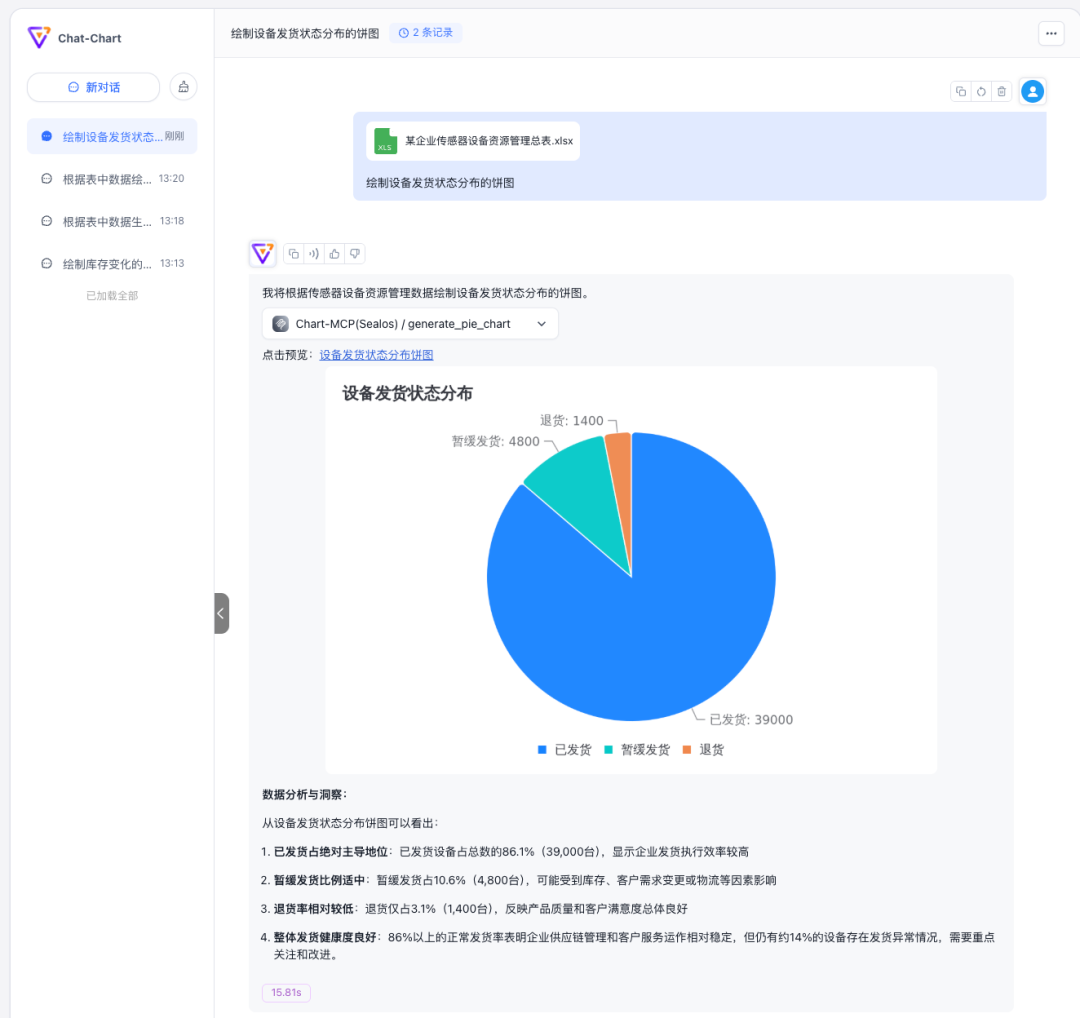
Task: Open the 绘制库存变化的 conversation from 13:13
Action: coord(112,264)
